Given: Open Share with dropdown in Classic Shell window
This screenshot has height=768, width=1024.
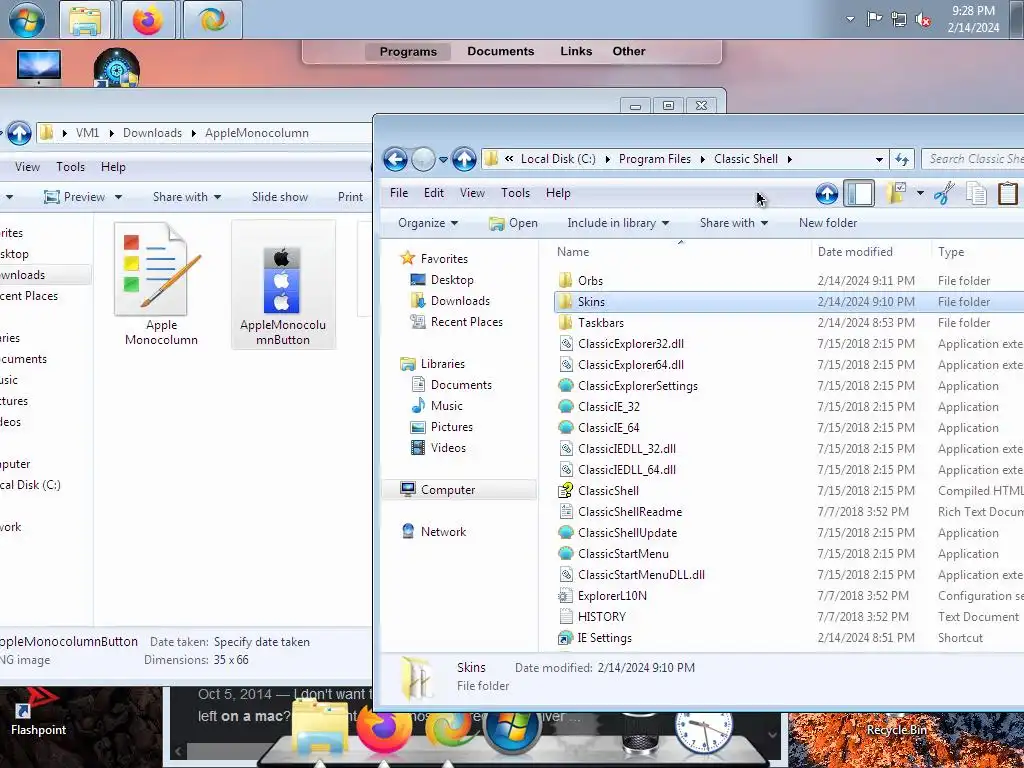Looking at the screenshot, I should pos(733,223).
